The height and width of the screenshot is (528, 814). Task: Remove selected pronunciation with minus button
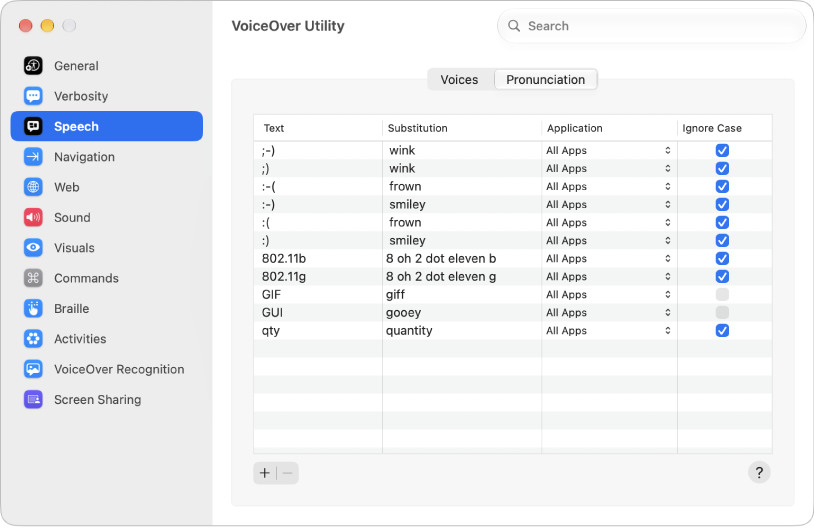288,473
